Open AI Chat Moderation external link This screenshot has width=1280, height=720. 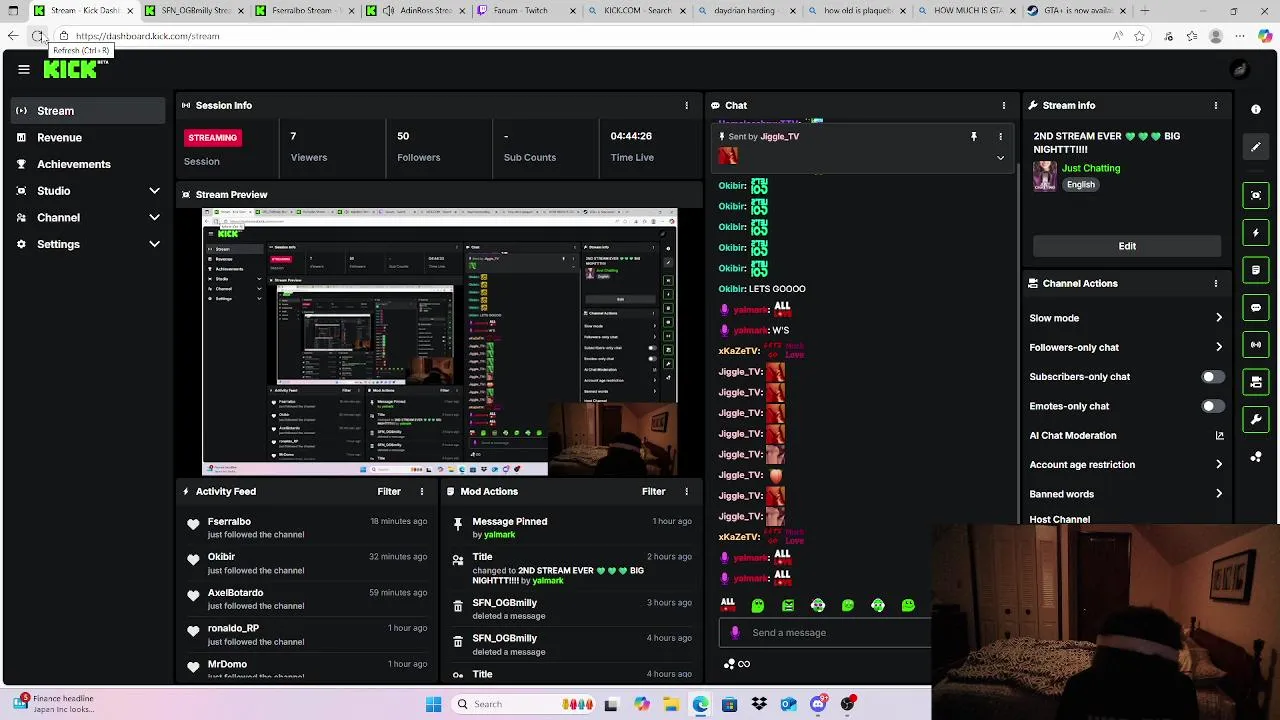1219,436
